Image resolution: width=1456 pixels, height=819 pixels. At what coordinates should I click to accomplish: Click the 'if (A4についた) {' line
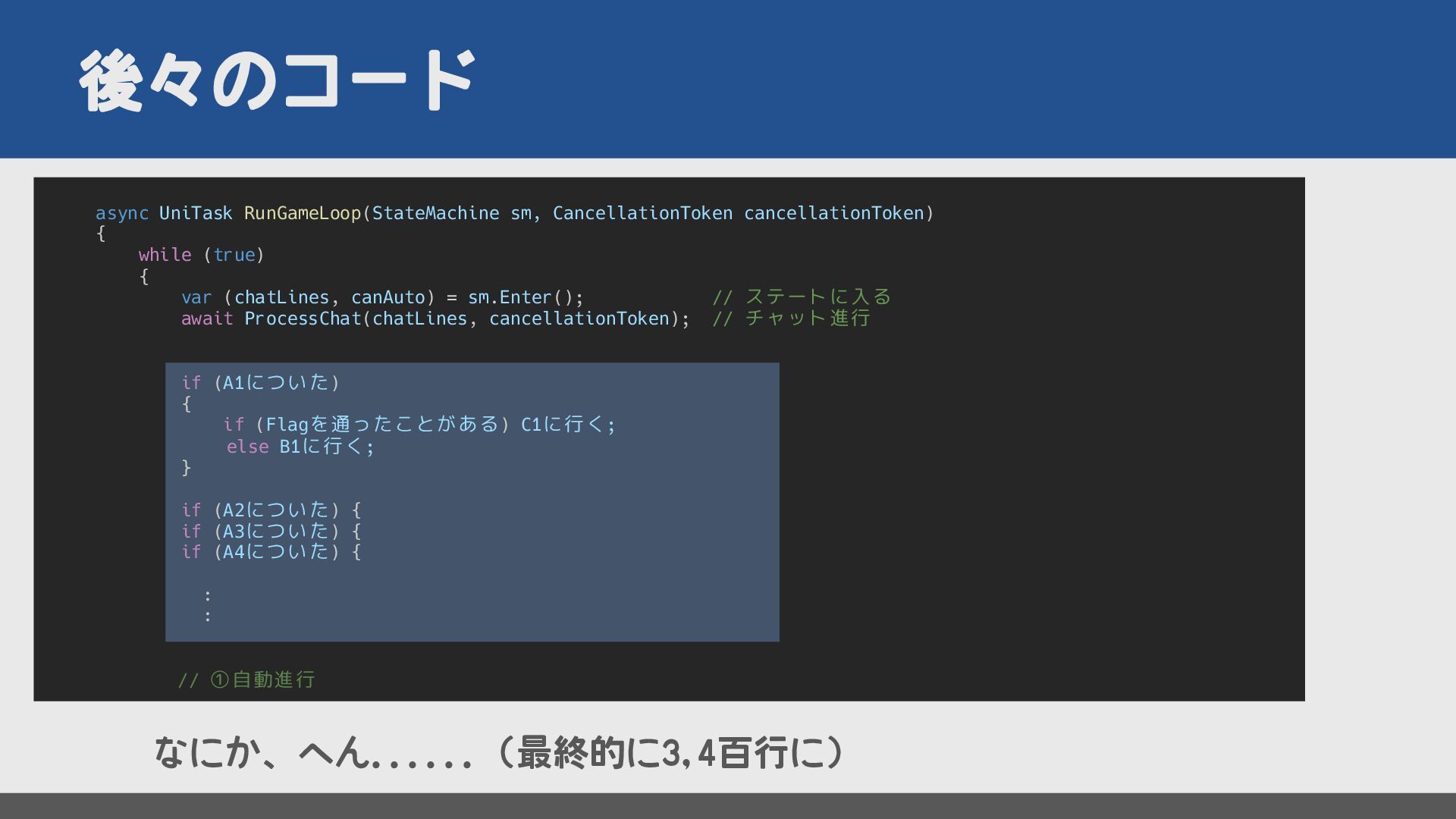pyautogui.click(x=271, y=551)
